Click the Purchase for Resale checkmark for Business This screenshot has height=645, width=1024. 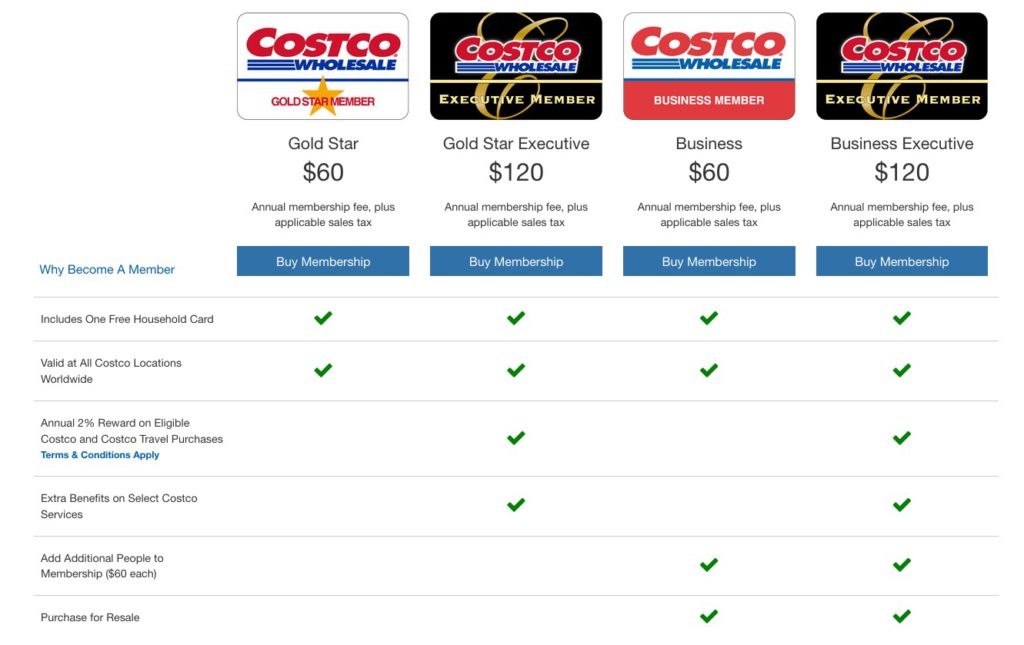[709, 616]
